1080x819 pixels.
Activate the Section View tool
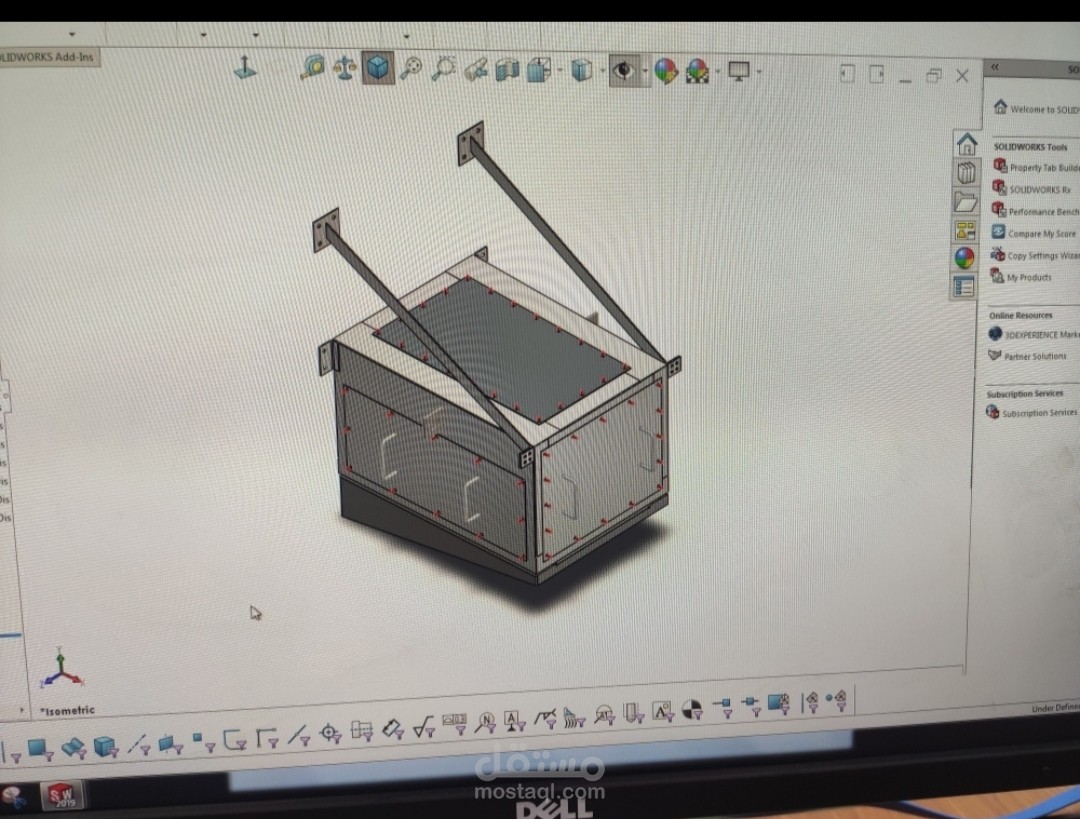[x=505, y=70]
